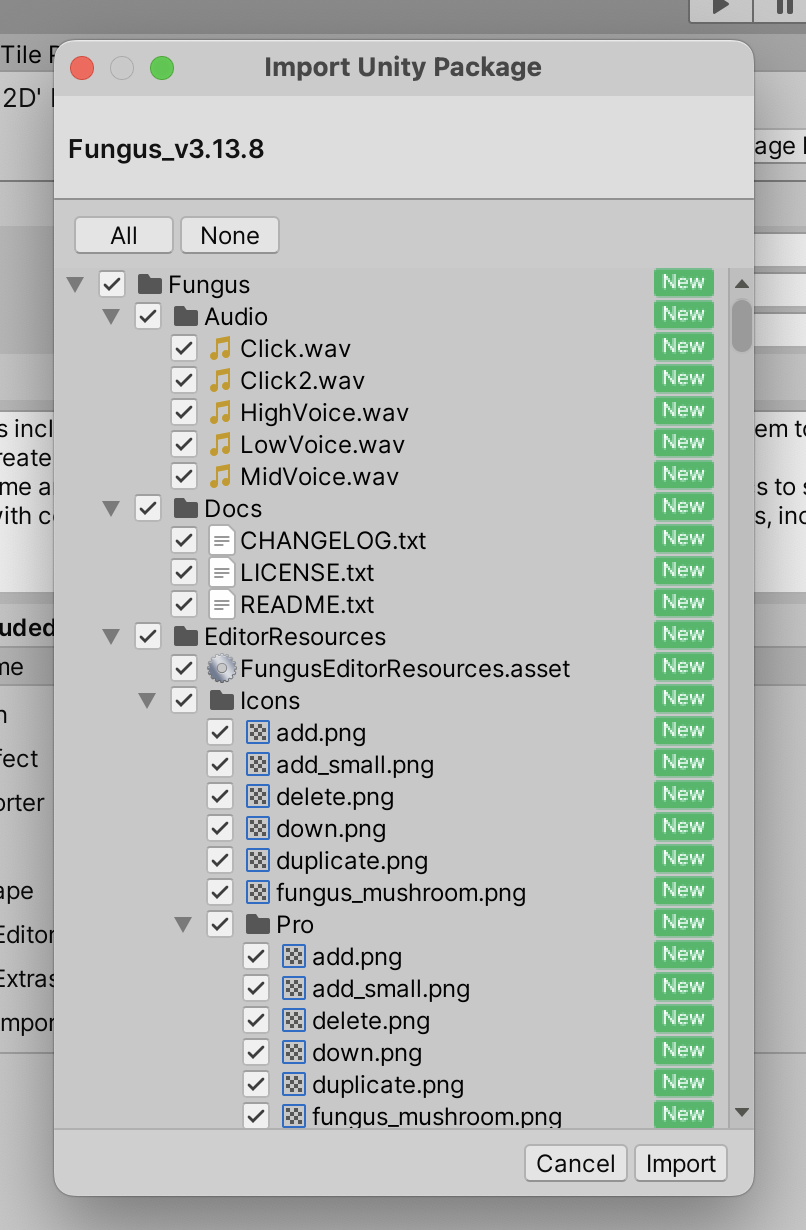
Task: Click the image icon of duplicate.png under Pro
Action: 293,1085
